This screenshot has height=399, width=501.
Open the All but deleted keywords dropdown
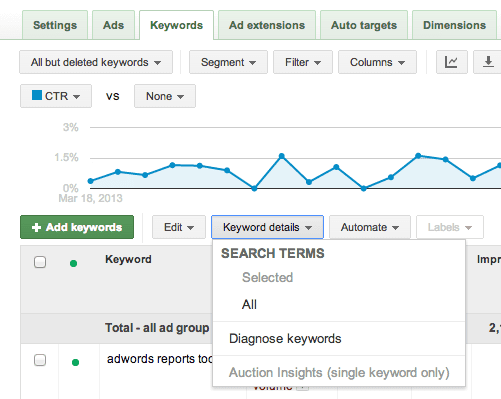96,62
